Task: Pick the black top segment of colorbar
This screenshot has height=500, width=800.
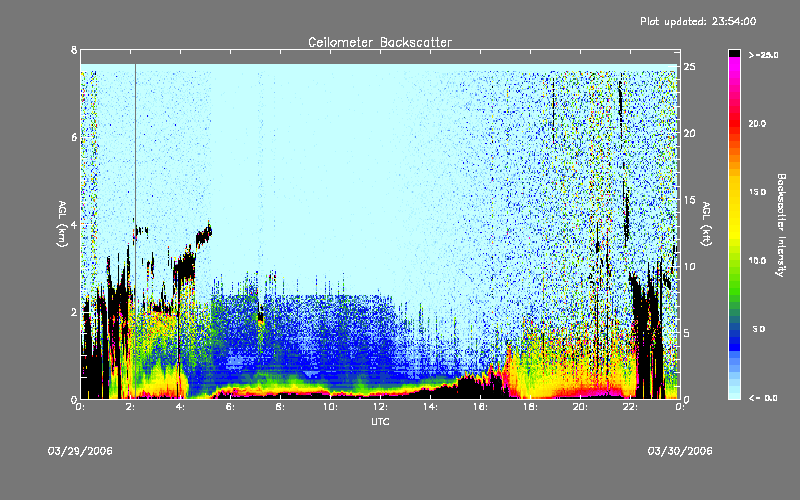Action: tap(735, 52)
